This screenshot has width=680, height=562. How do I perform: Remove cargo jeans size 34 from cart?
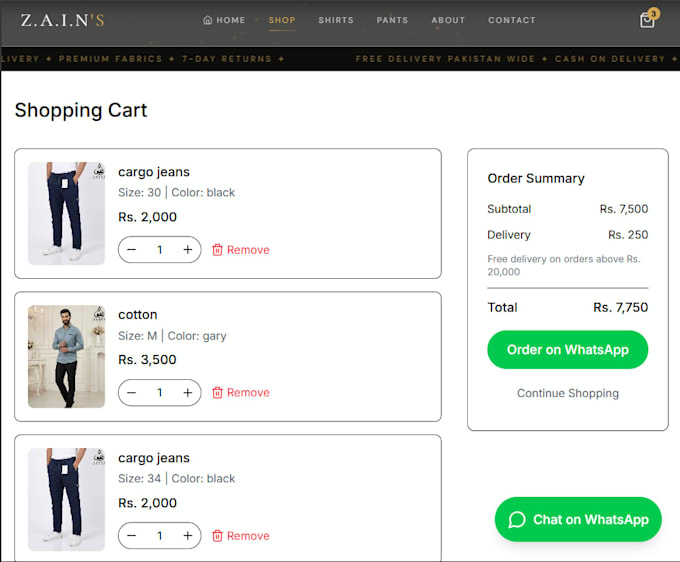[x=241, y=536]
